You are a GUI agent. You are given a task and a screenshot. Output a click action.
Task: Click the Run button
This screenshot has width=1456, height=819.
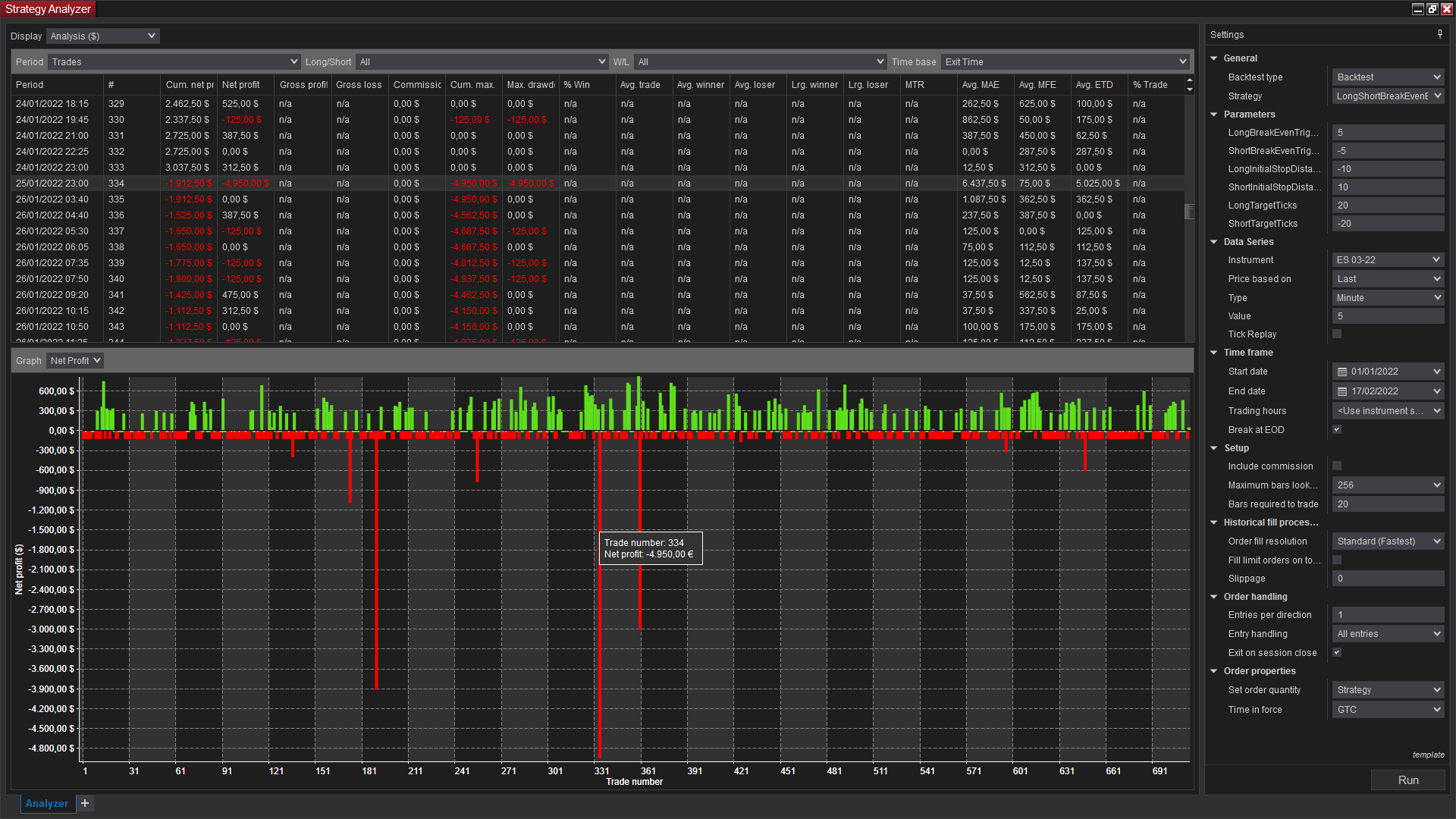(1407, 780)
